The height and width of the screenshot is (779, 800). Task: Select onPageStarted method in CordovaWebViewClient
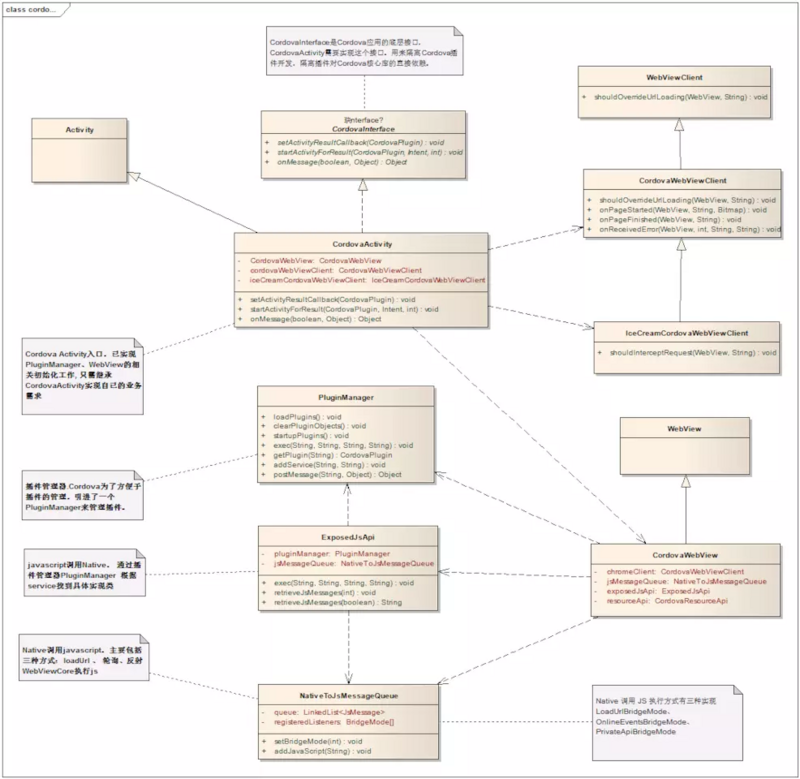tap(683, 210)
